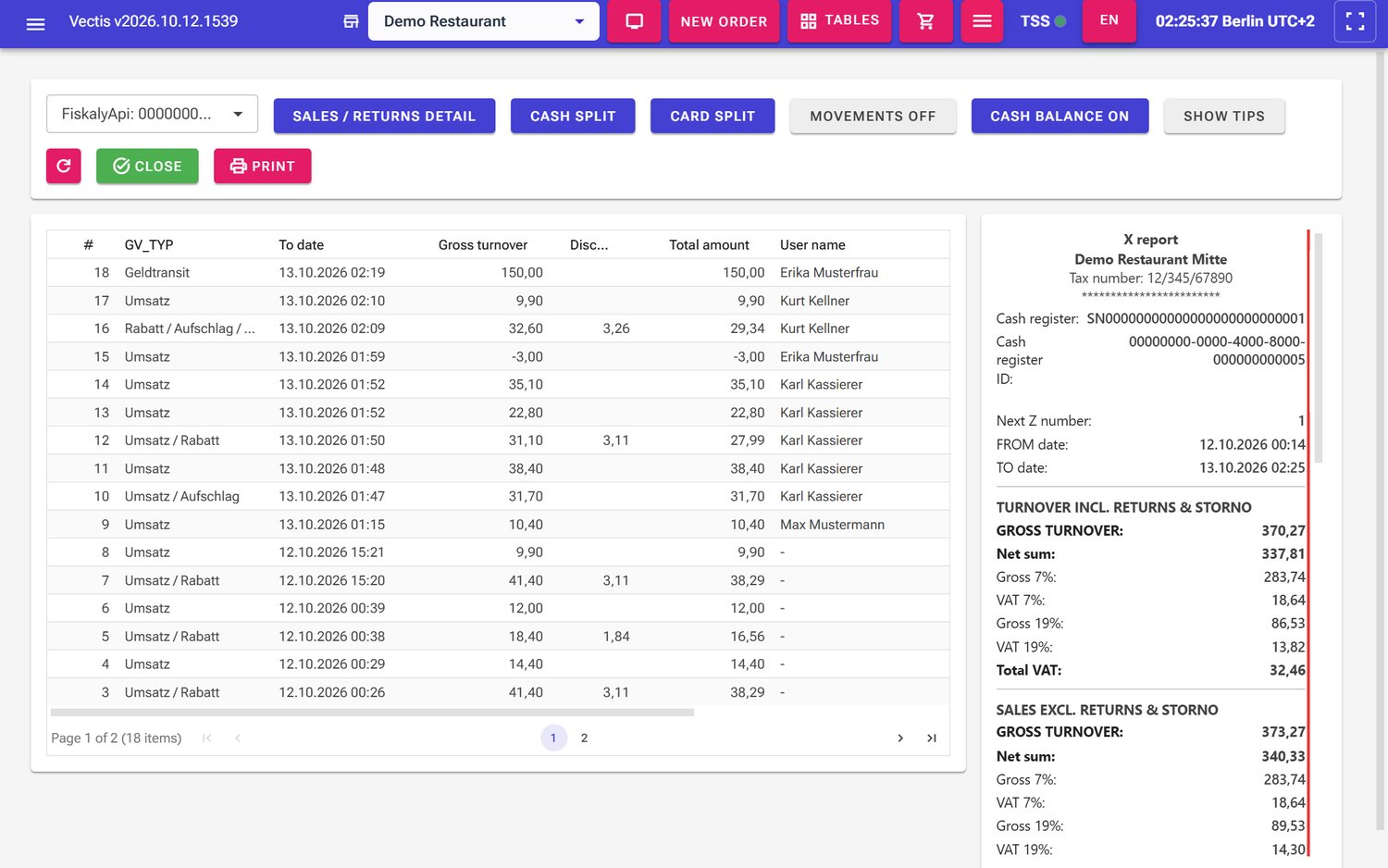Sort by the Total amount column header
This screenshot has height=868, width=1388.
709,245
